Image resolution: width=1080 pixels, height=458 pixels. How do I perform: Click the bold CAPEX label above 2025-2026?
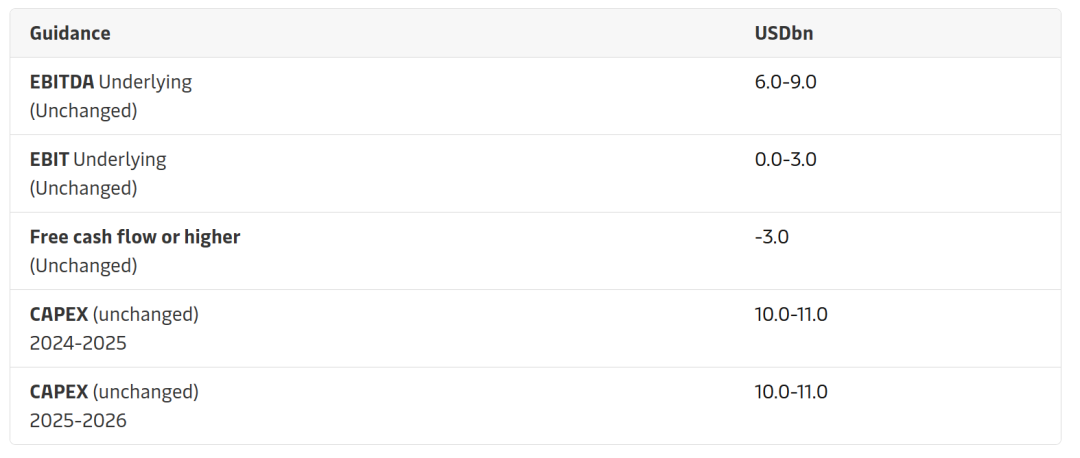coord(59,392)
